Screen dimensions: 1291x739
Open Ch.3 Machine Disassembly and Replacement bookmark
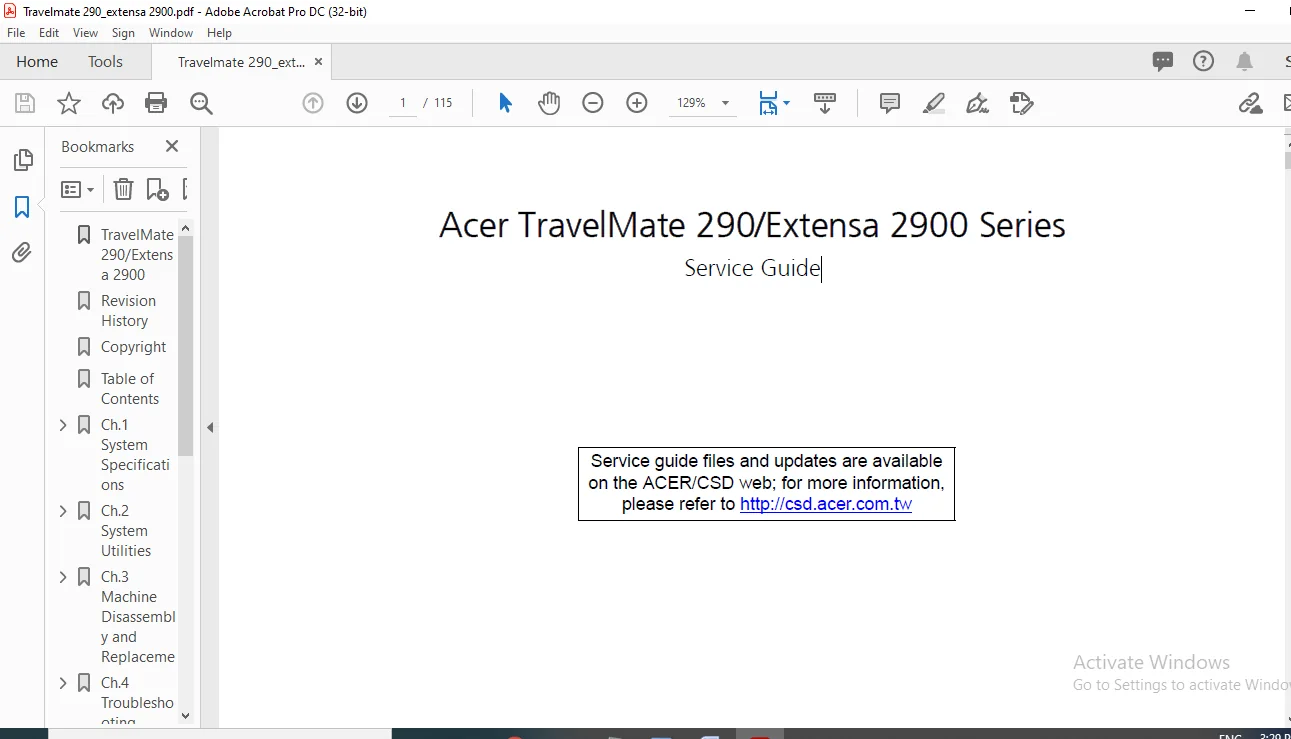click(138, 617)
